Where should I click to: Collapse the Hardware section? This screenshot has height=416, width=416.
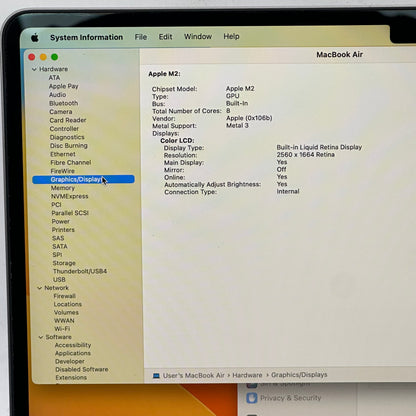tap(34, 69)
